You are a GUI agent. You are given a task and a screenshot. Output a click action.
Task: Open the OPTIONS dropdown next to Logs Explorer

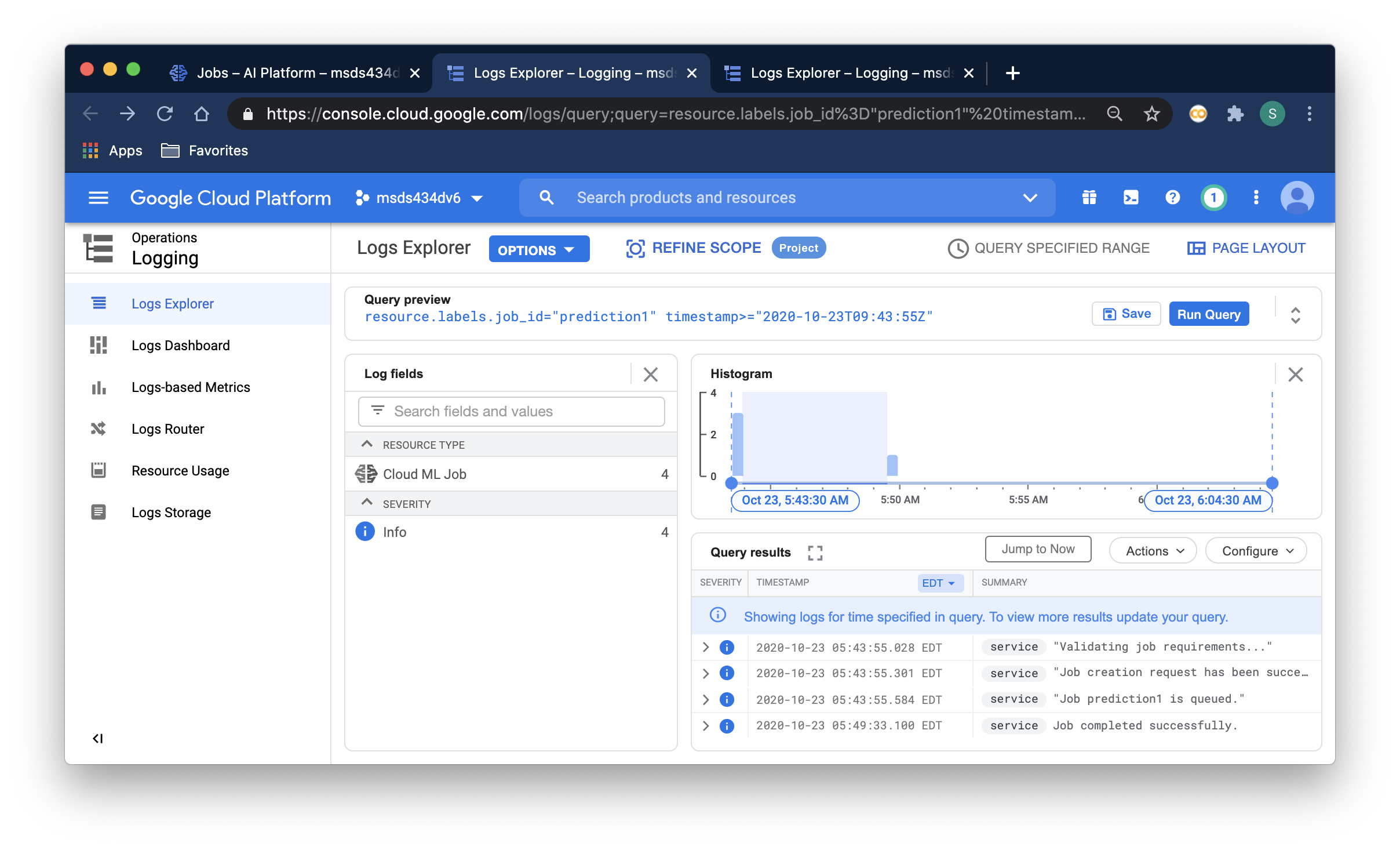click(x=538, y=249)
